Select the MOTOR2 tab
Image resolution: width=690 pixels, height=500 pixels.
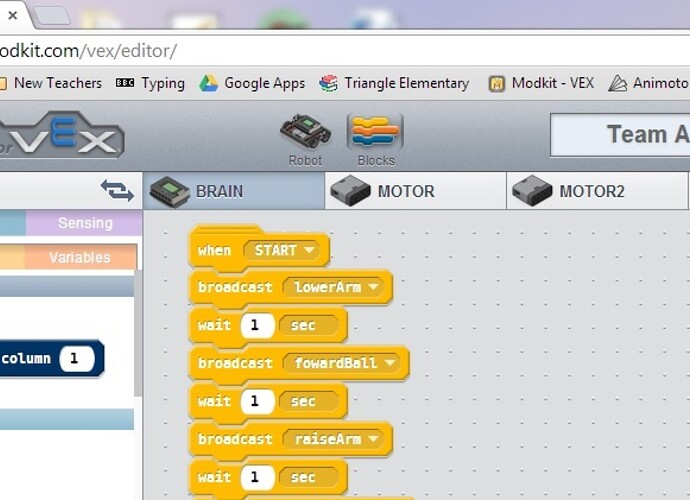pos(597,191)
